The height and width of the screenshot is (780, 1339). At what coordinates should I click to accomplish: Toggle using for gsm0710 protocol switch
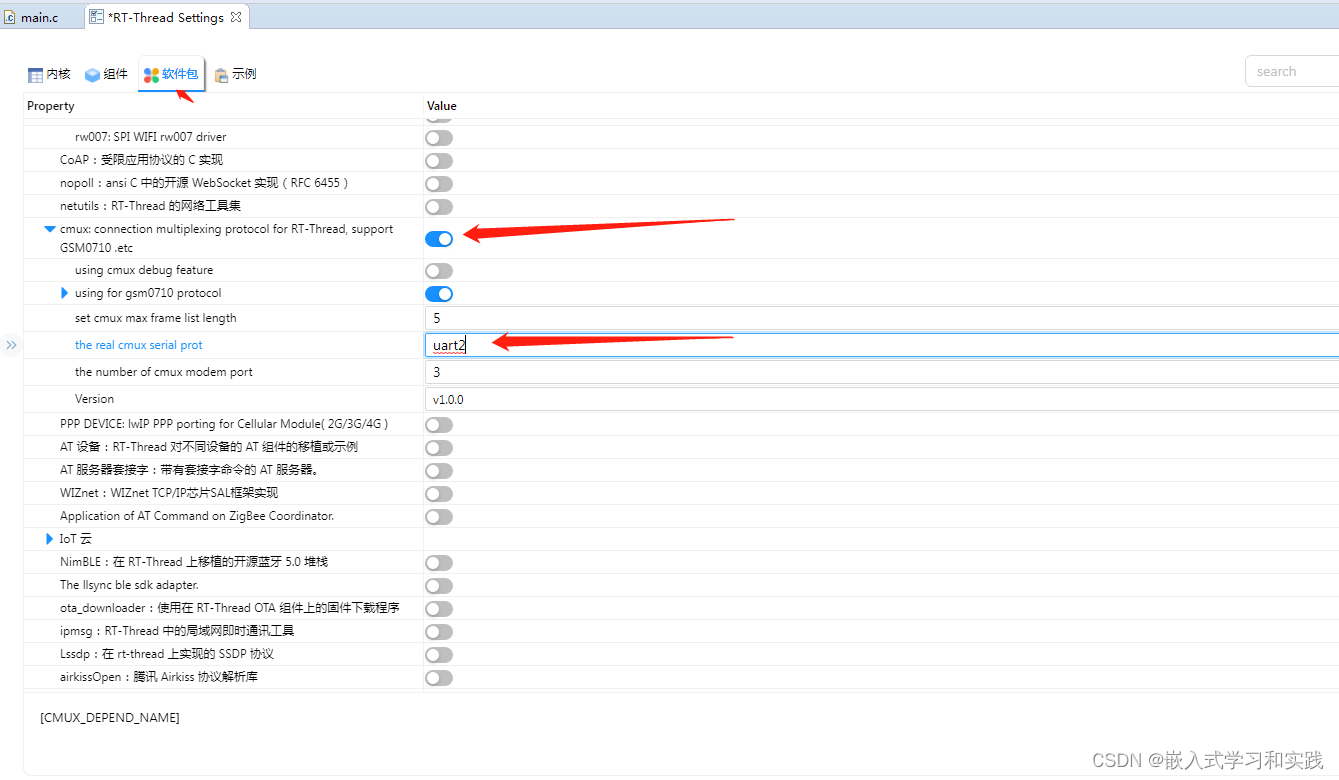click(439, 294)
